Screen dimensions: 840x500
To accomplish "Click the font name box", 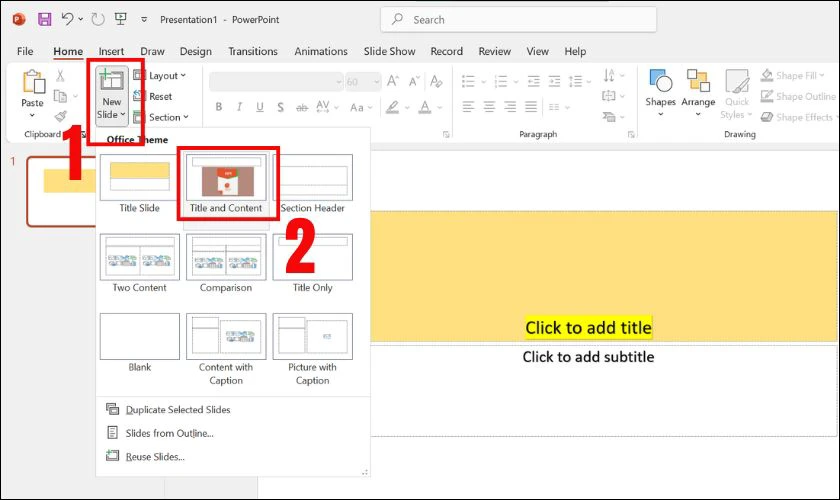I will pos(276,81).
